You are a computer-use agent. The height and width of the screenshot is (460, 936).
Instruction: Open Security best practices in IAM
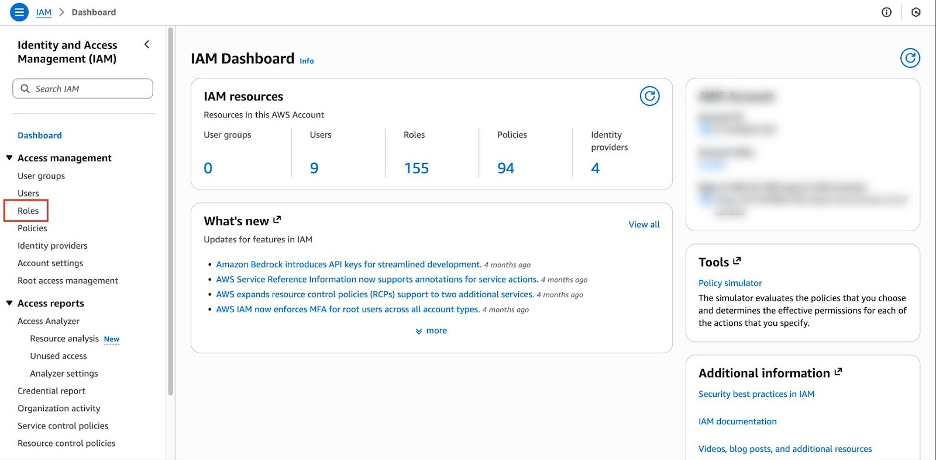pos(756,394)
